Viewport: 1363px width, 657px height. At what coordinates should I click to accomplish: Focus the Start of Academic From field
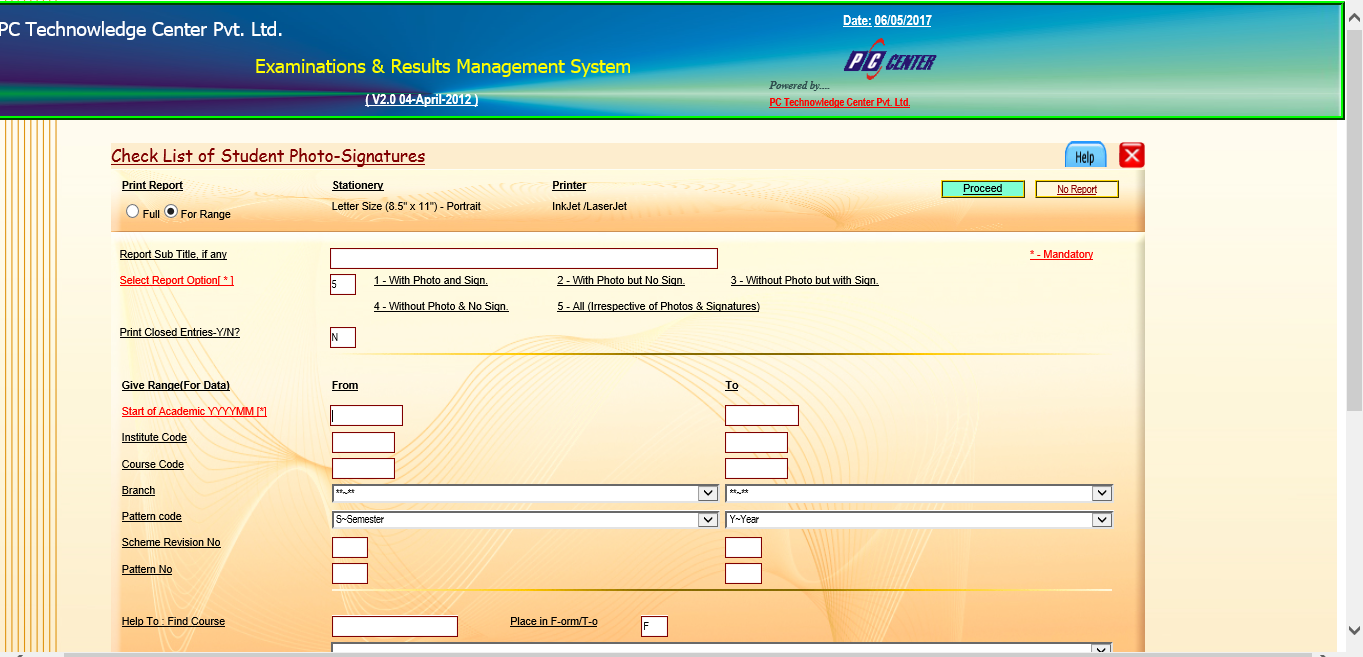(366, 415)
